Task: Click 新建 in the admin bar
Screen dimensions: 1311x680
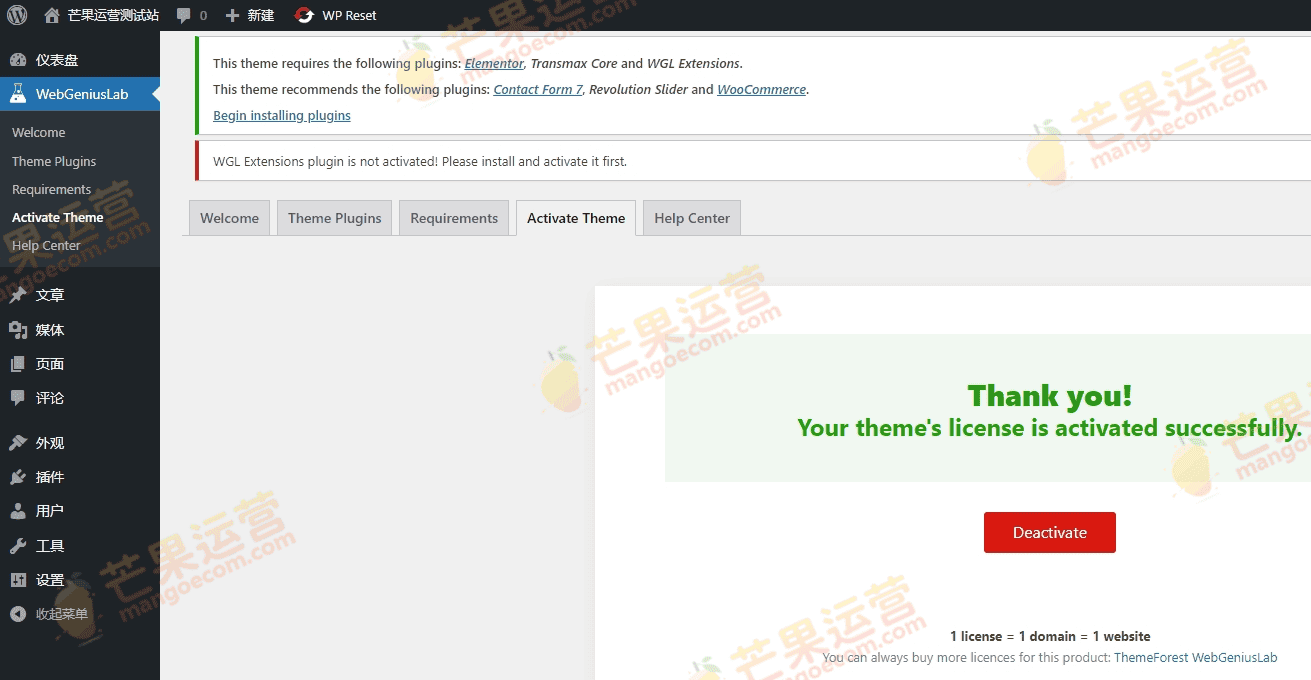Action: click(x=260, y=15)
